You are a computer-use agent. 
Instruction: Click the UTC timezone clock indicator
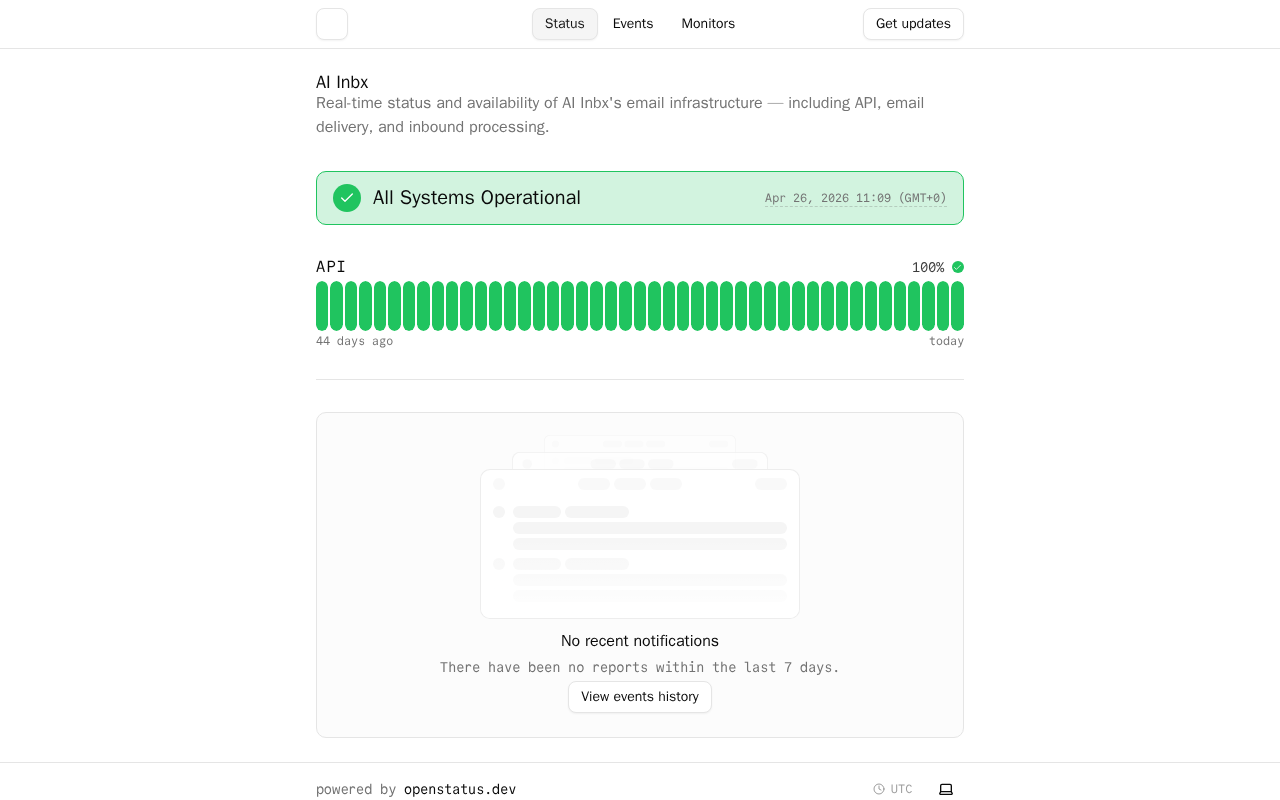pos(893,789)
